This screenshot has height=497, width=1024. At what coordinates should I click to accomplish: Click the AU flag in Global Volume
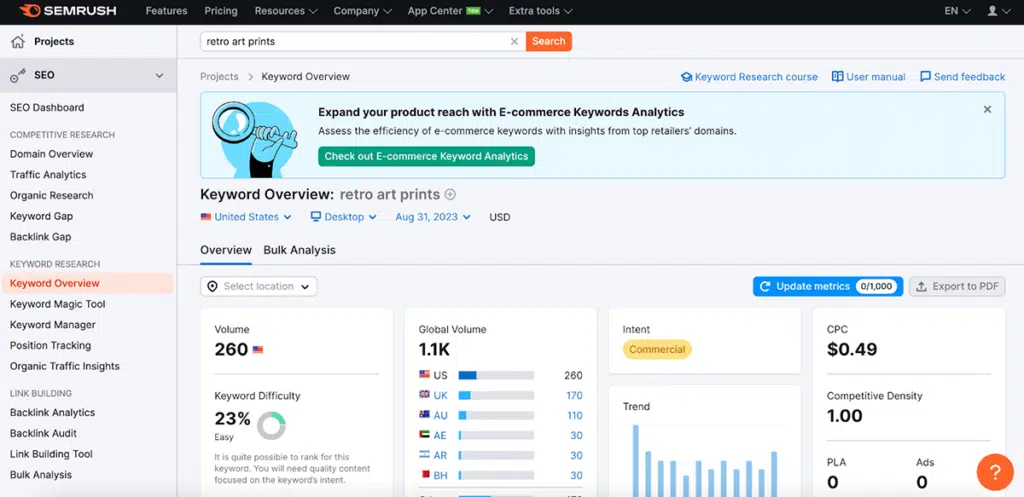(424, 415)
